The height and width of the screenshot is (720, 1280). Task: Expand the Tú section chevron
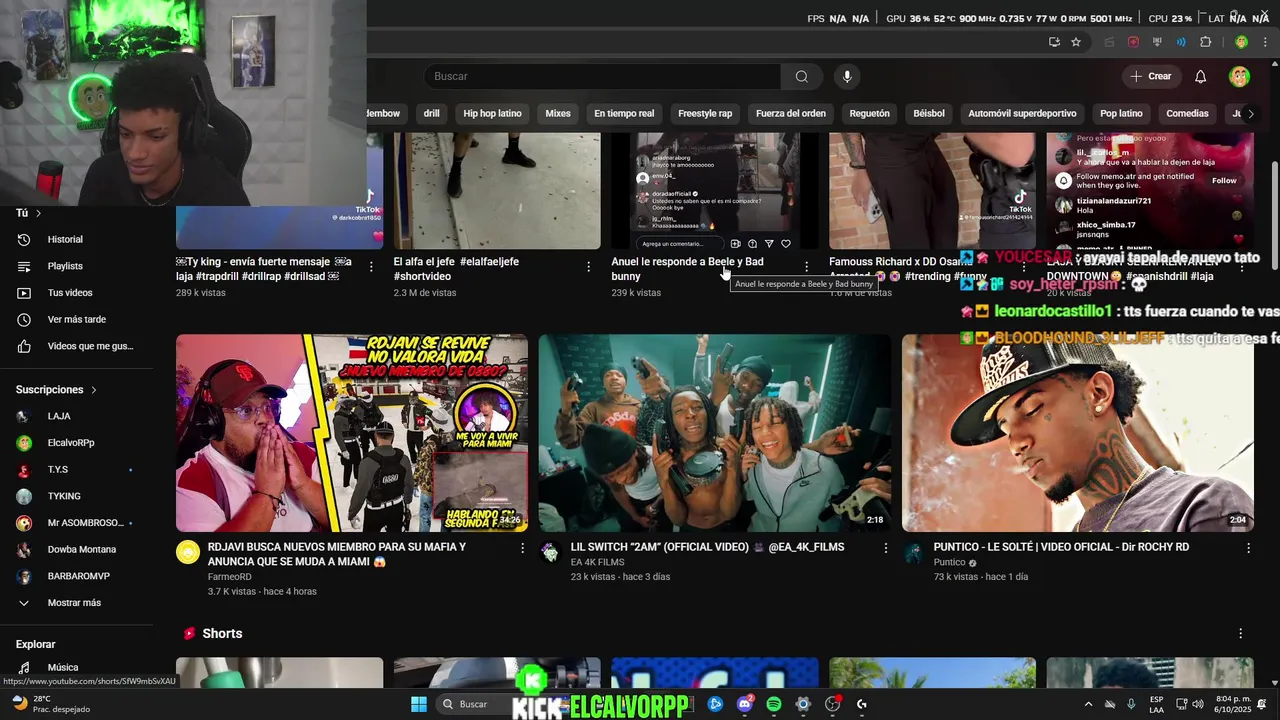point(39,213)
